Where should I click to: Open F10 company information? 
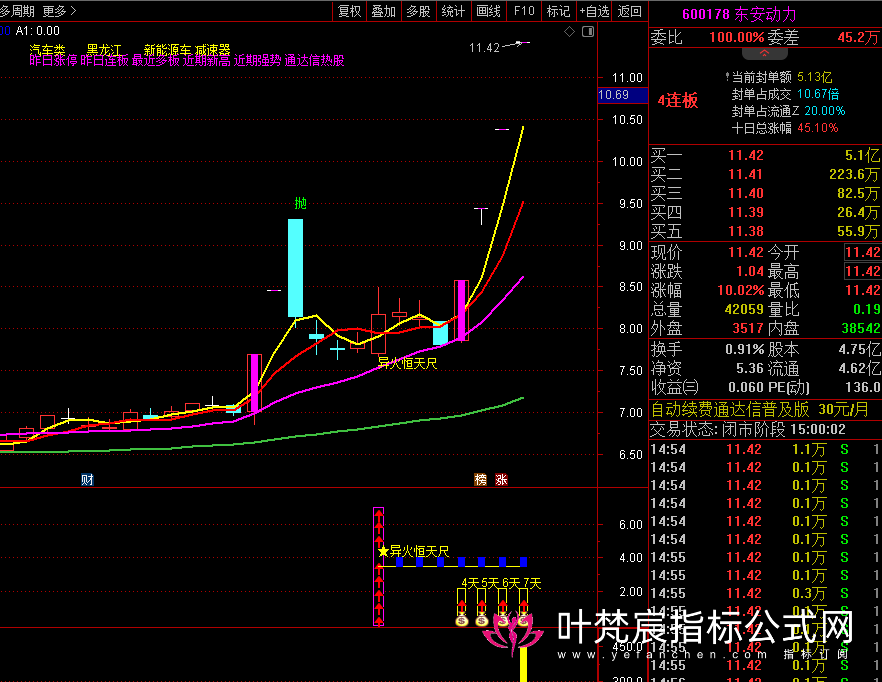[524, 11]
